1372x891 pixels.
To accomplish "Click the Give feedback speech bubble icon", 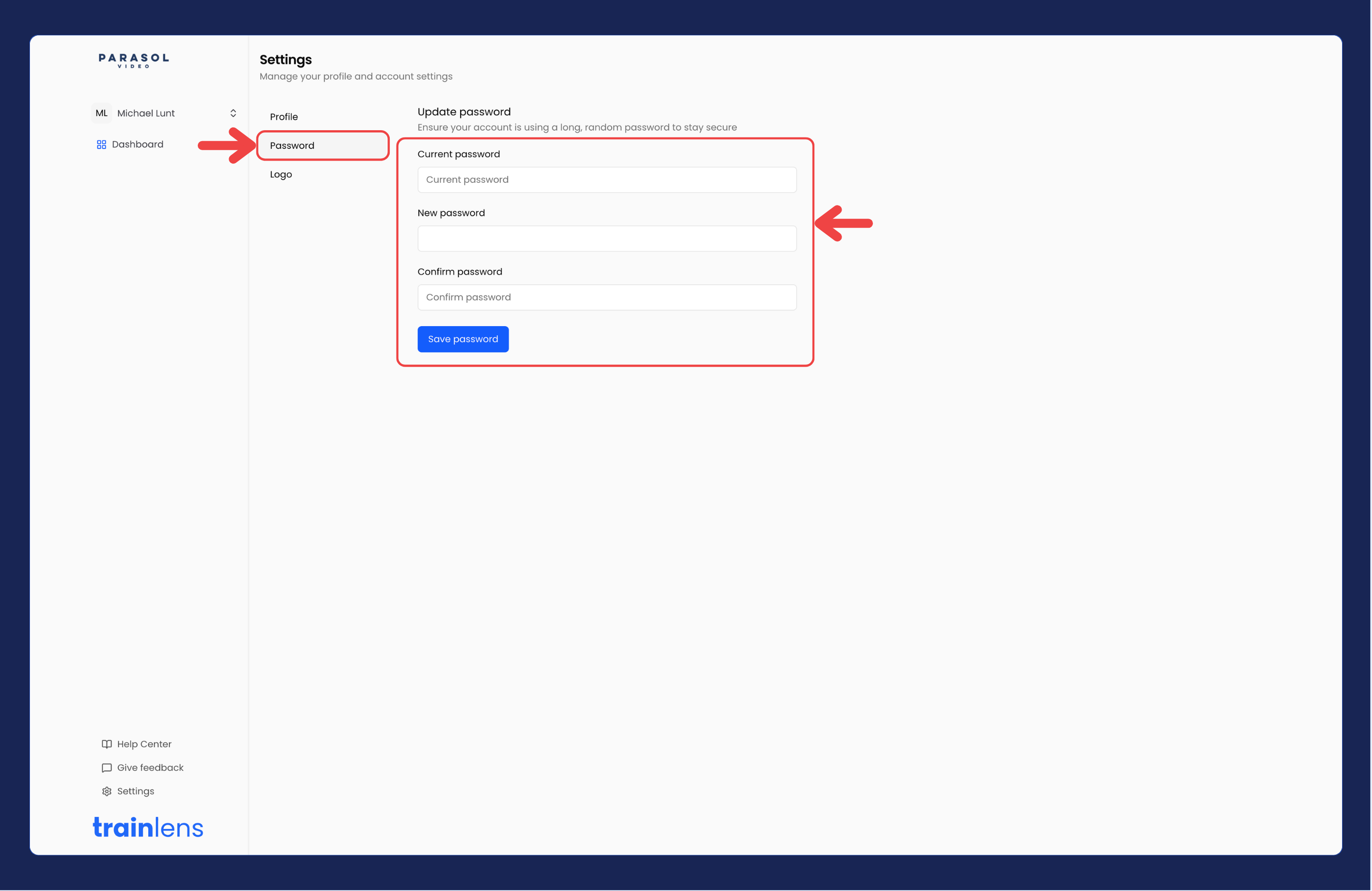I will coord(107,768).
